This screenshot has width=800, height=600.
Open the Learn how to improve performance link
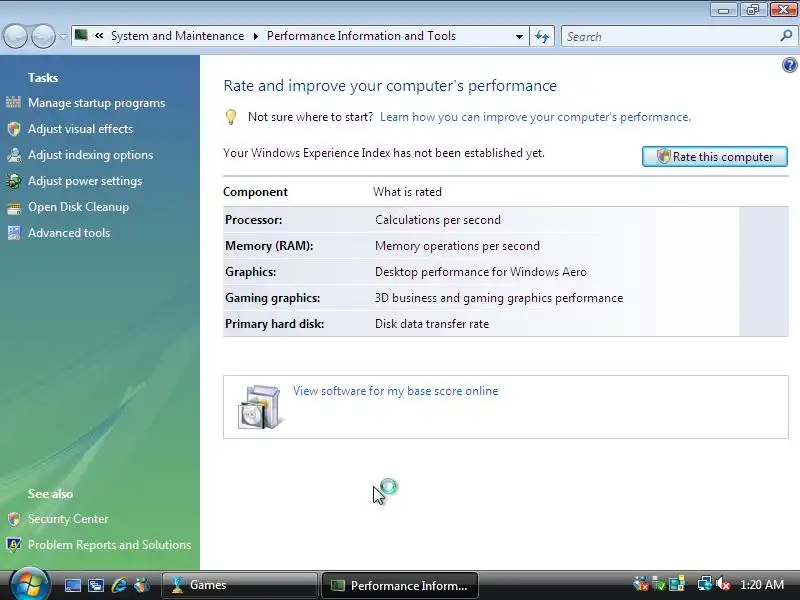pyautogui.click(x=535, y=117)
